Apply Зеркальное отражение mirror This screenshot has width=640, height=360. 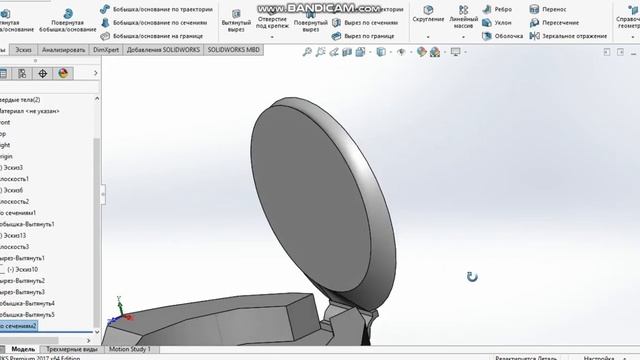tap(568, 36)
